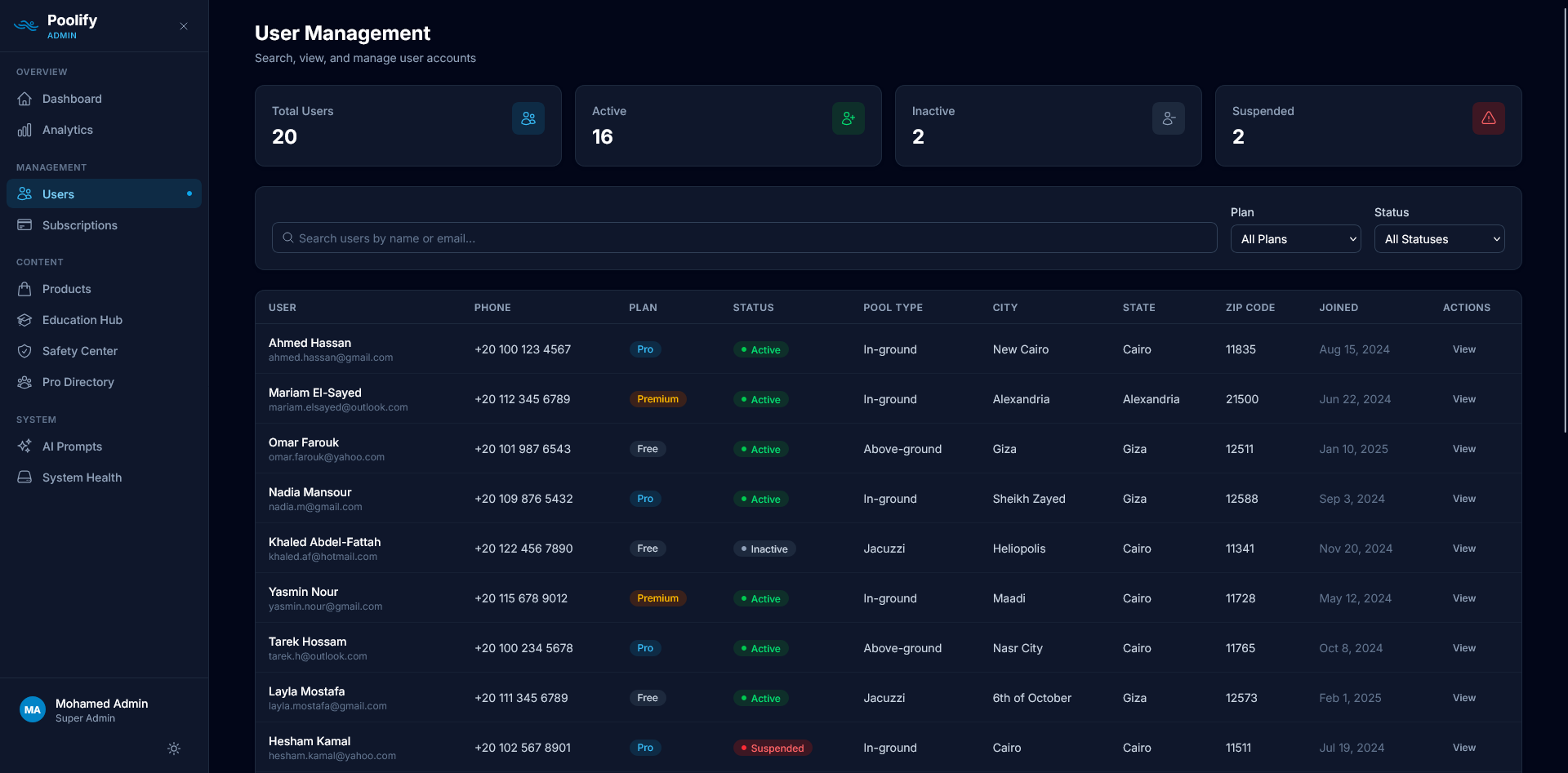1568x773 pixels.
Task: Click Hesham Kamal's Suspended status badge
Action: point(773,748)
